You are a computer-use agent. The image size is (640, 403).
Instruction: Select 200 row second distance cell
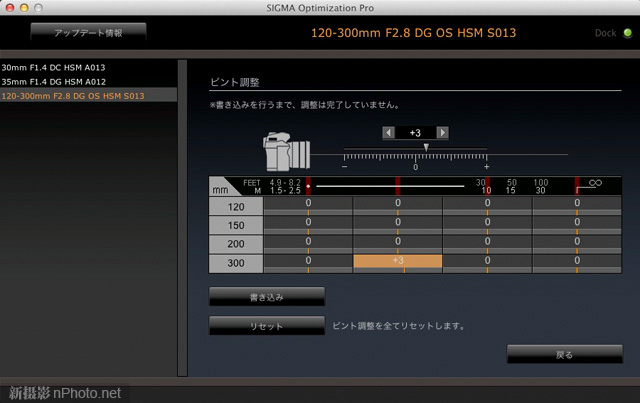pos(398,244)
